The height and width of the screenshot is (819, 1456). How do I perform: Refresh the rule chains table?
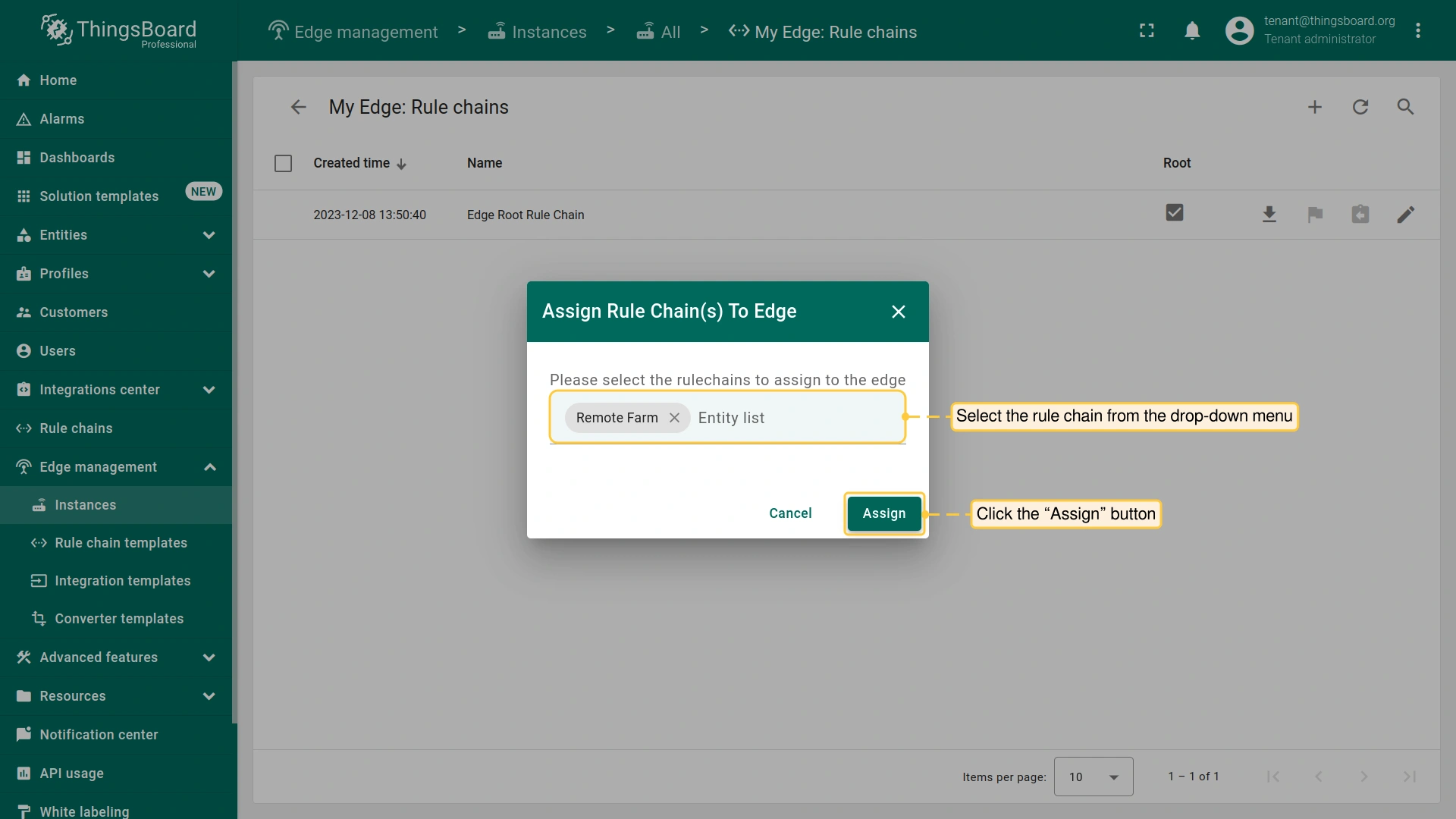click(1360, 107)
